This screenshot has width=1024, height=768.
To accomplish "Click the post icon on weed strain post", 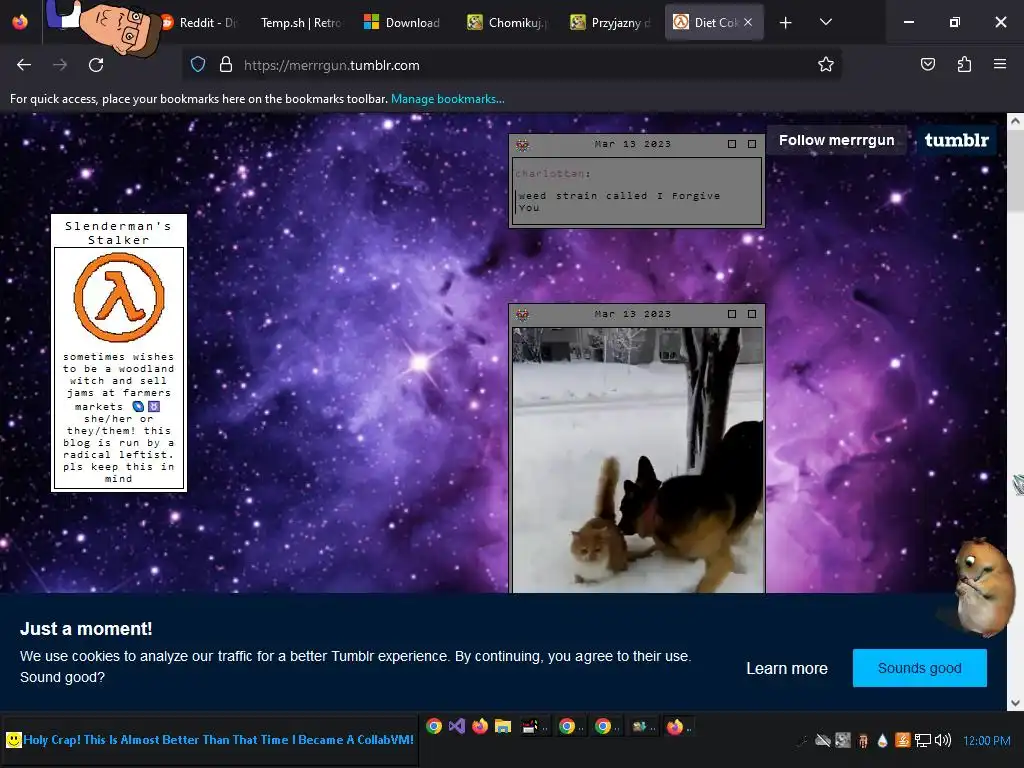I will tap(522, 144).
